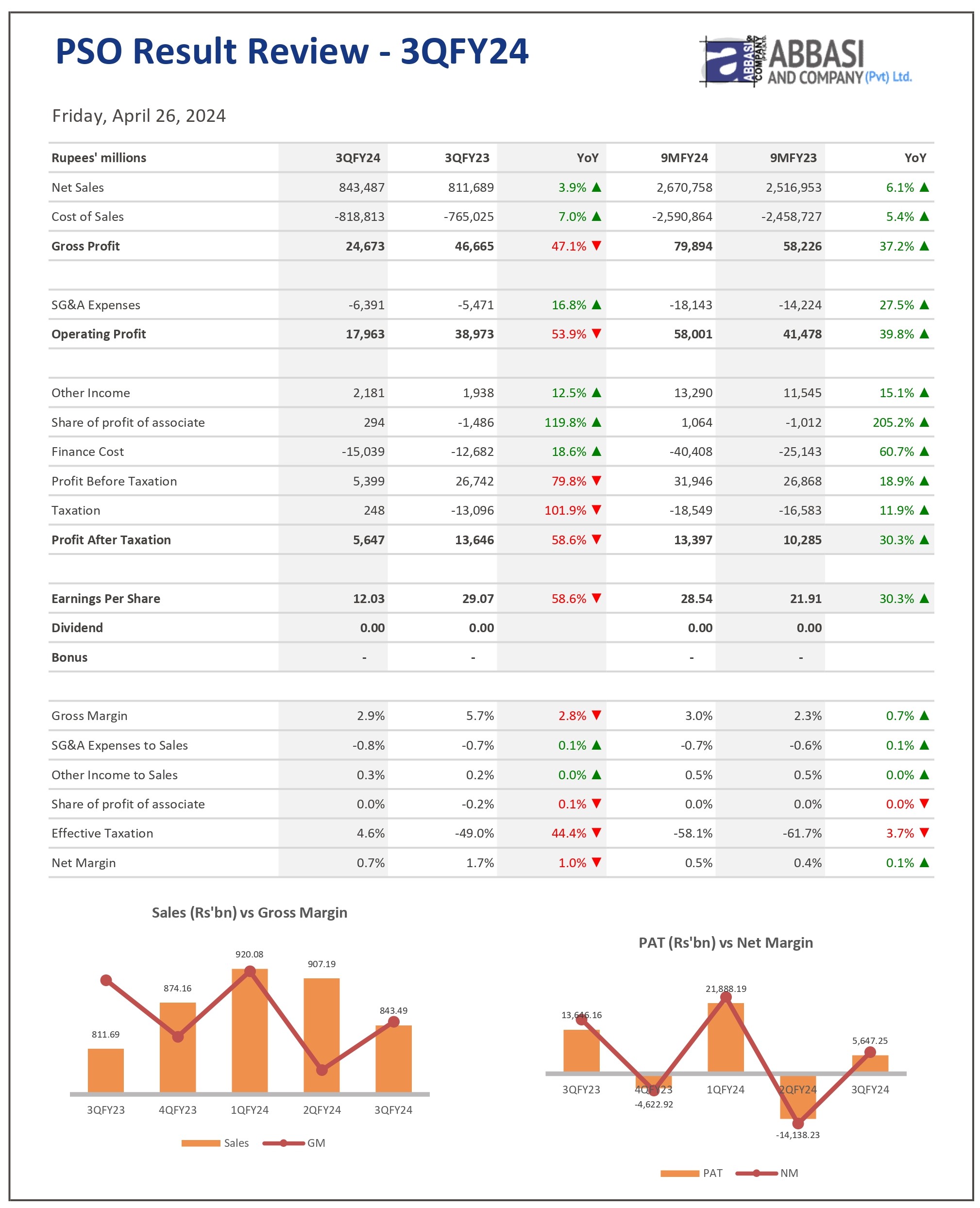Click the Abbasi and Company logo

click(806, 62)
